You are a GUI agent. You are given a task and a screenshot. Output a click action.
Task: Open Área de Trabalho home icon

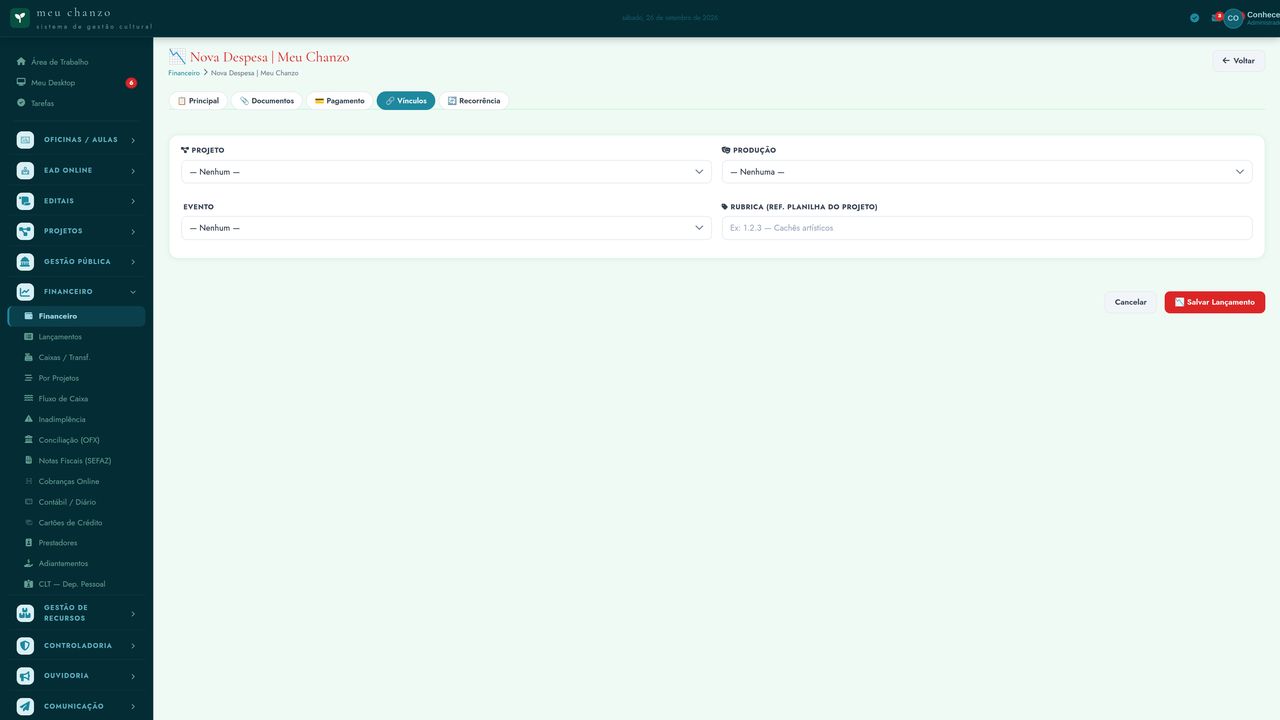(x=21, y=62)
